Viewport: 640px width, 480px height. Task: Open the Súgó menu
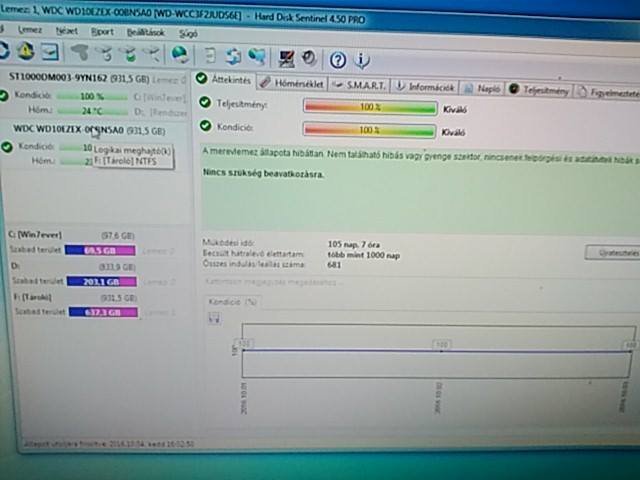tap(188, 34)
